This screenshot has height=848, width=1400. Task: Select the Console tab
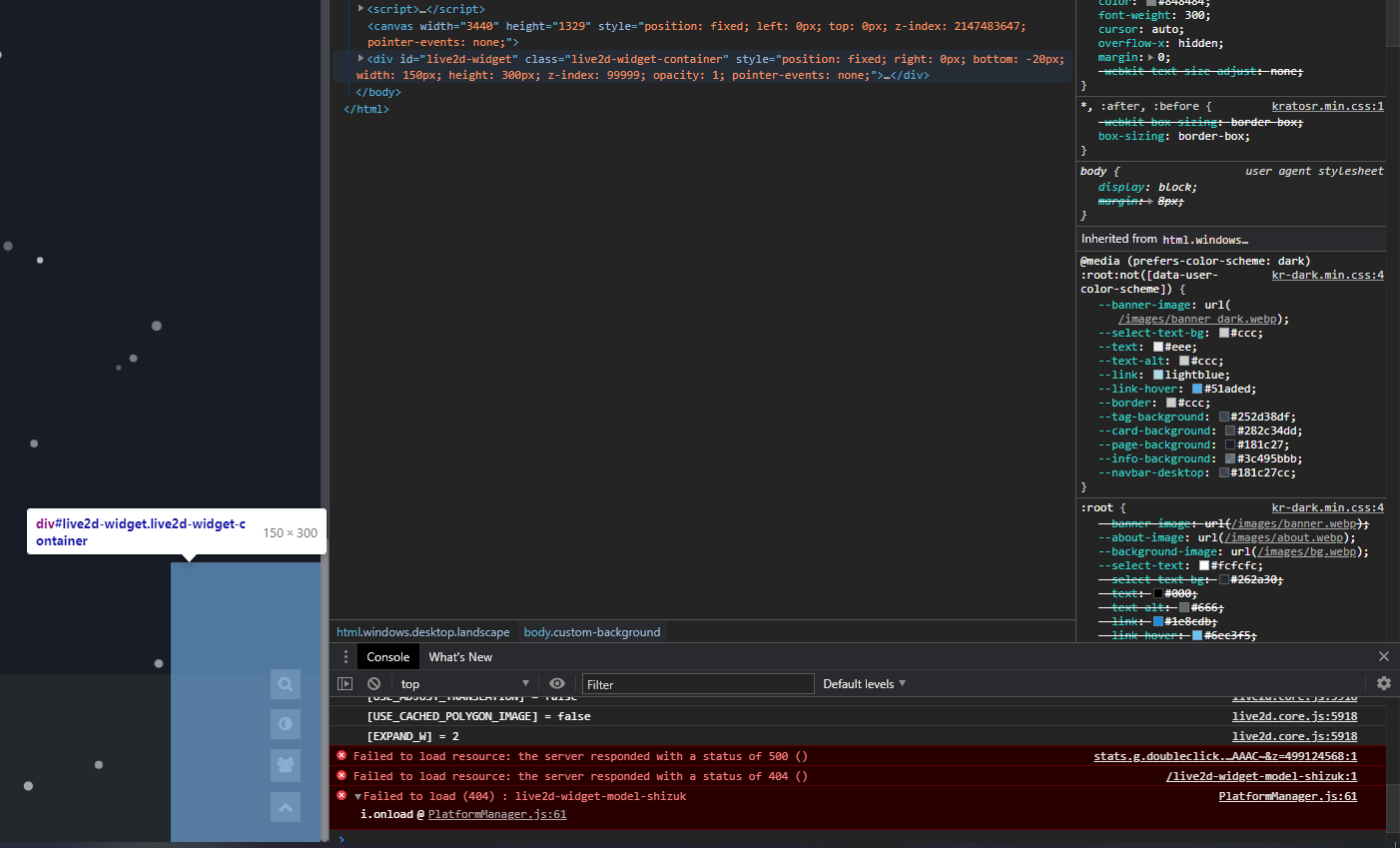click(x=387, y=656)
